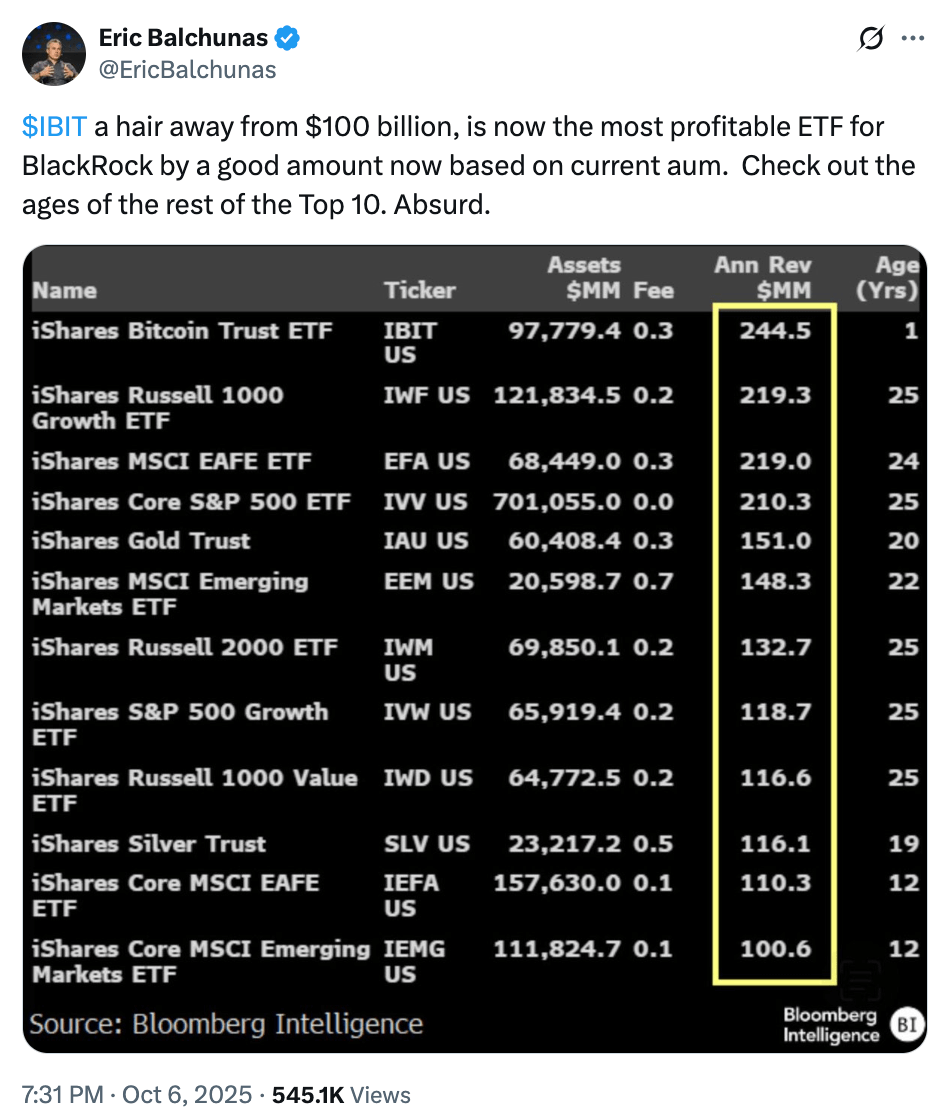The image size is (946, 1120).
Task: Click the Bloomberg Intelligence wordmark logo
Action: click(x=830, y=1025)
